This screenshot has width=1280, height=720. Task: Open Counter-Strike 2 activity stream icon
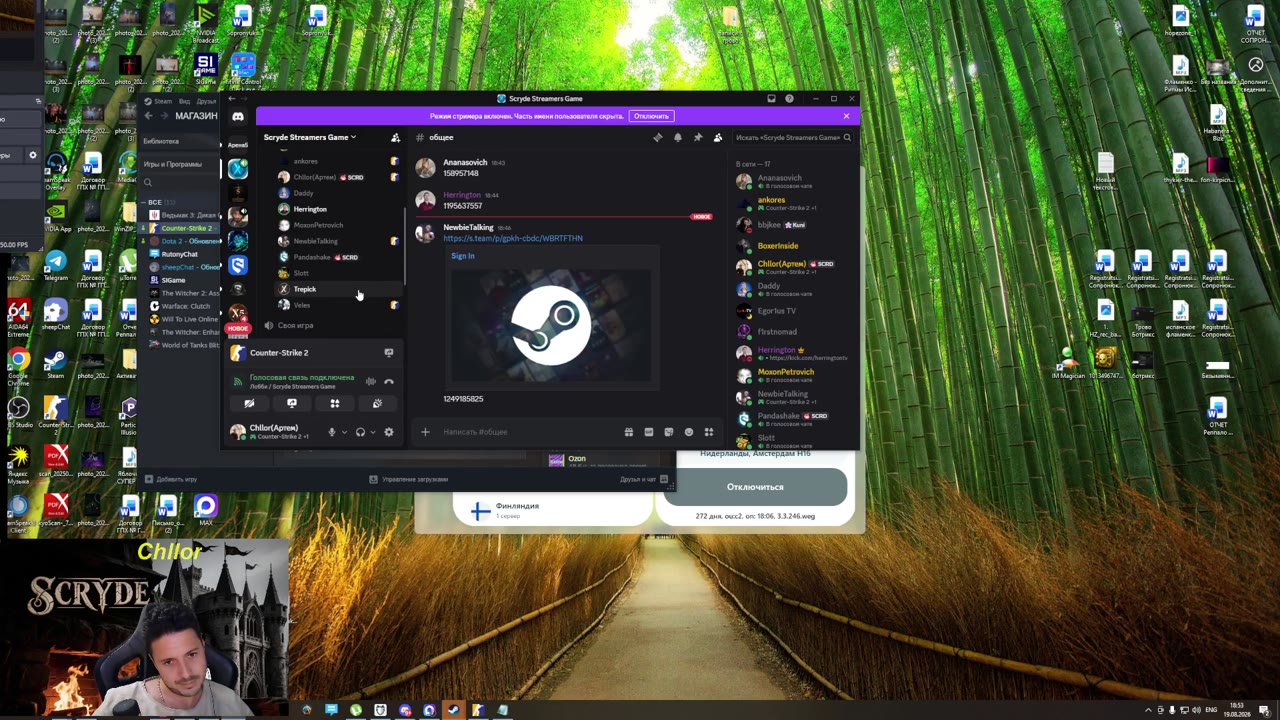pos(389,353)
